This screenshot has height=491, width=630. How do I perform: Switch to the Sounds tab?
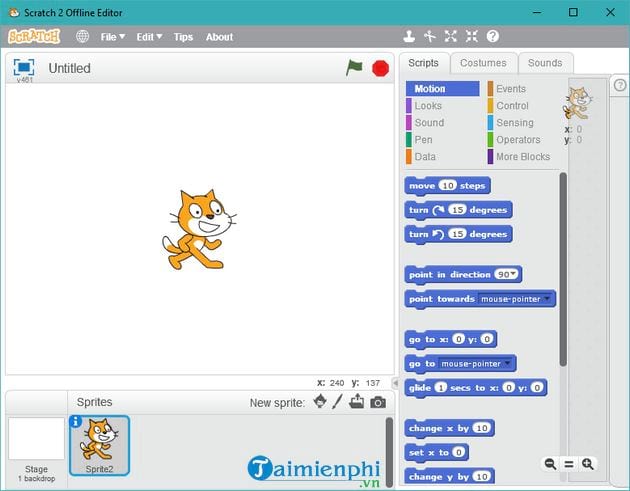pos(545,63)
